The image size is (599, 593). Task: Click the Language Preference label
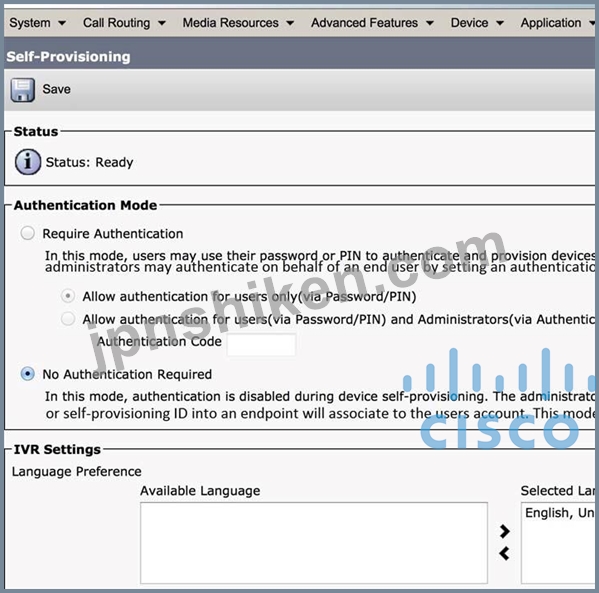pyautogui.click(x=76, y=471)
